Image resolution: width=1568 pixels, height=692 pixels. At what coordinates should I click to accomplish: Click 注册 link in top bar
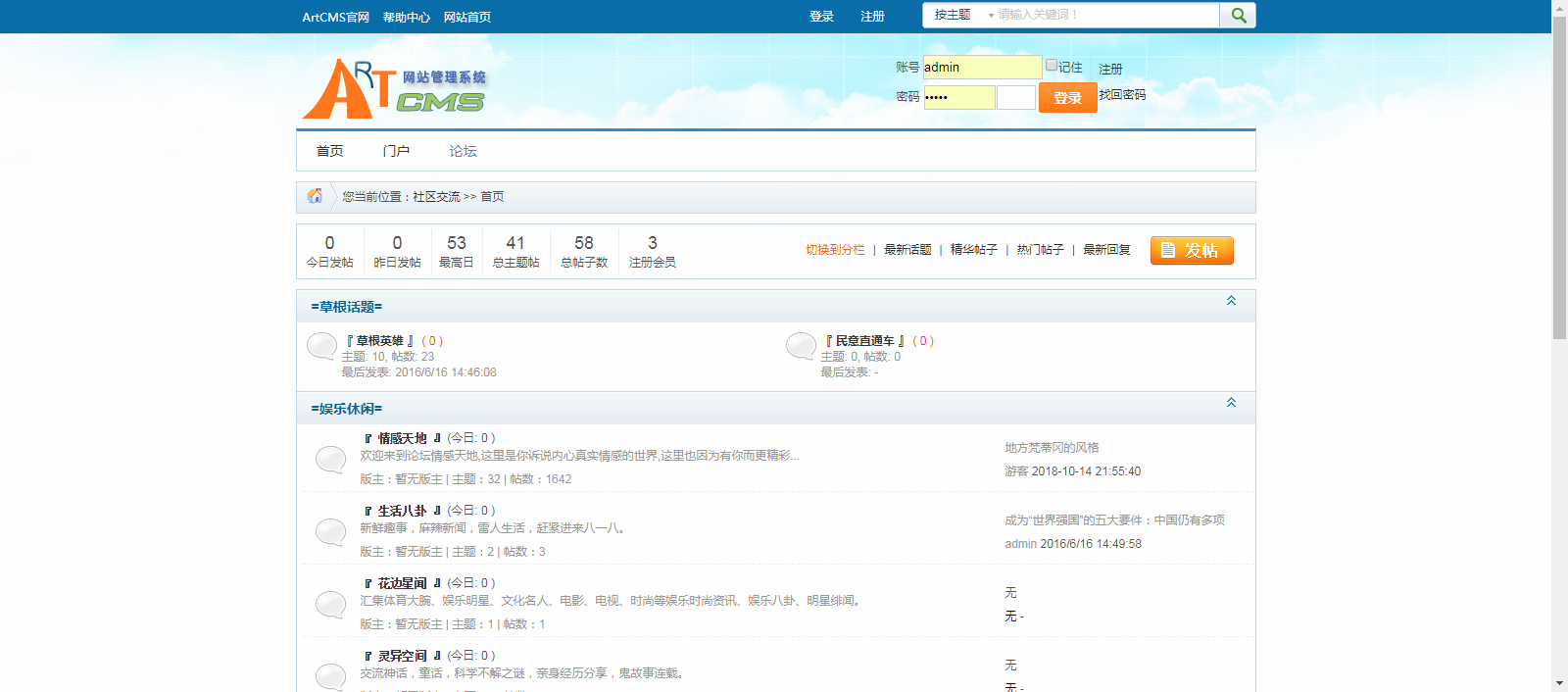point(872,17)
